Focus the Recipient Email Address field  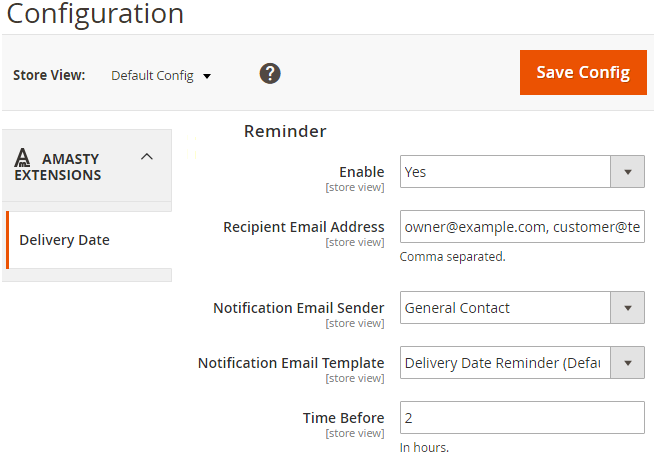click(x=522, y=227)
